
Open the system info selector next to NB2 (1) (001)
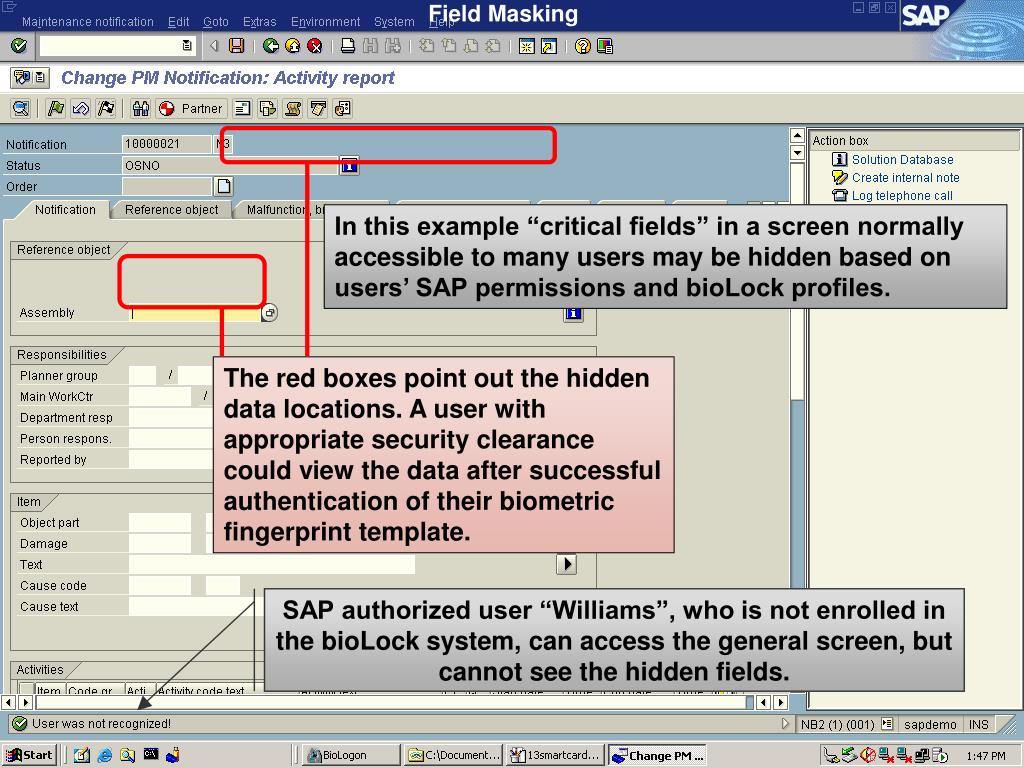[x=887, y=724]
